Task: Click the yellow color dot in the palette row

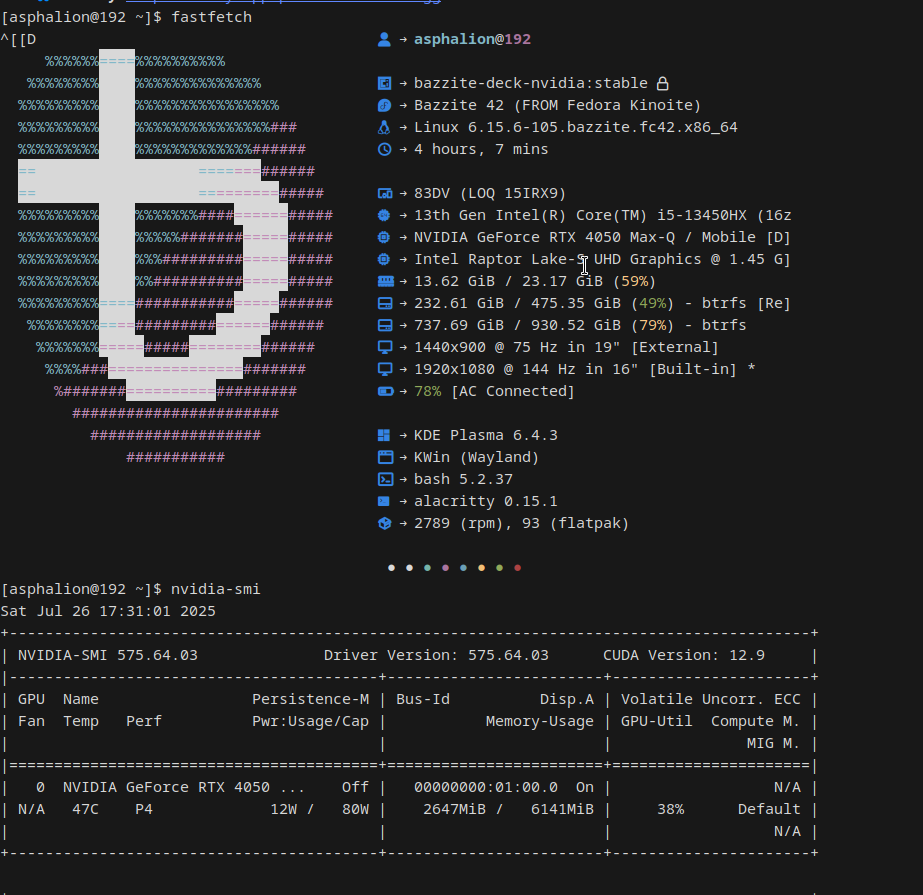Action: [x=482, y=568]
